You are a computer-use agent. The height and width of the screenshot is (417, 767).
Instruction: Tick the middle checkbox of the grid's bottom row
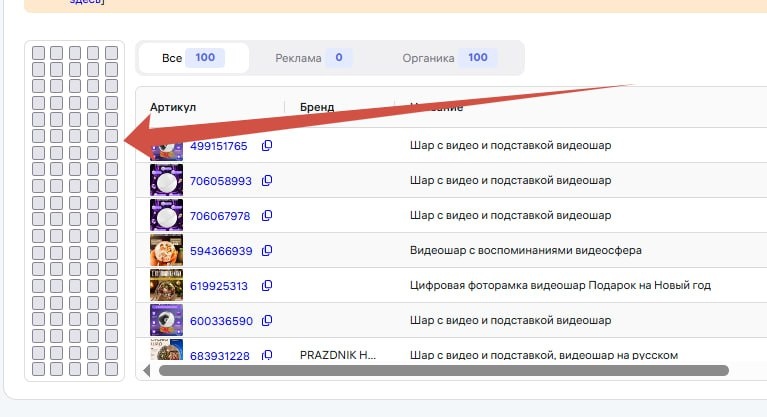click(x=75, y=369)
